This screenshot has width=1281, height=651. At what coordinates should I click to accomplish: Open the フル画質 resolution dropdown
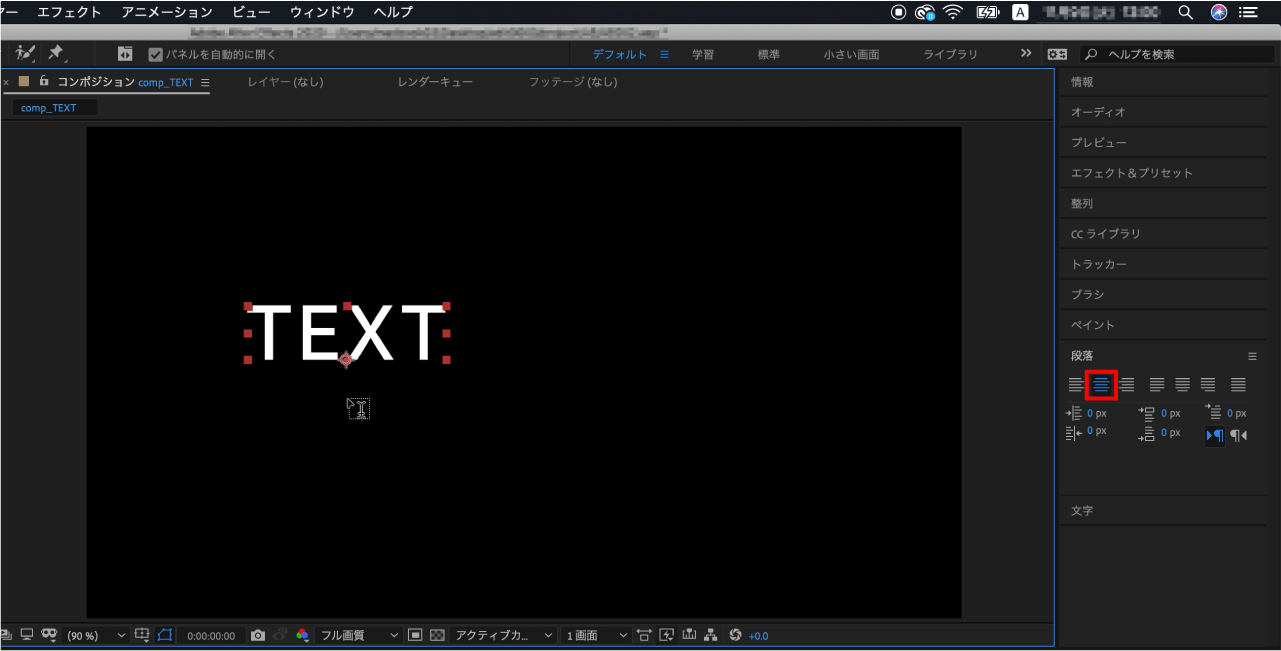(x=358, y=635)
